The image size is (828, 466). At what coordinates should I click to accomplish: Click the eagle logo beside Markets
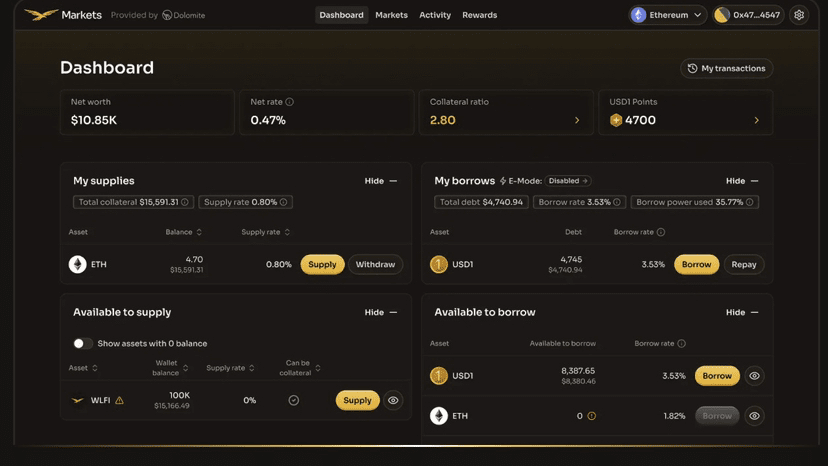(x=41, y=15)
